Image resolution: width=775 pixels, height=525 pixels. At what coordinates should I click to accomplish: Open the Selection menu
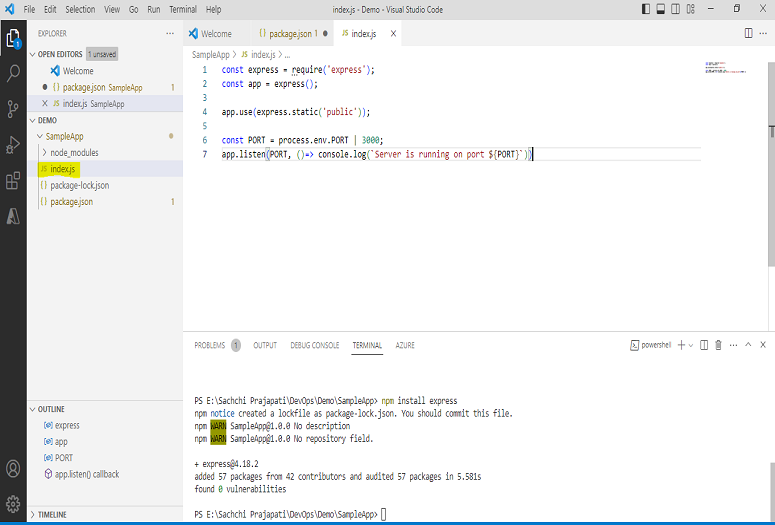(80, 9)
